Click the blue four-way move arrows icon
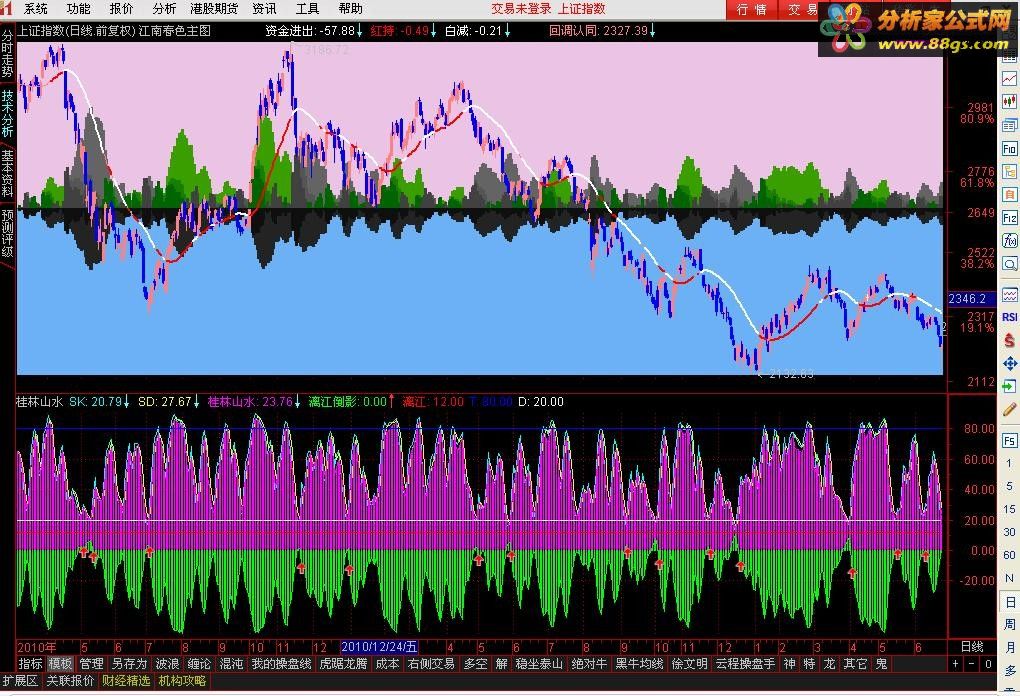Viewport: 1020px width, 696px height. click(1009, 363)
